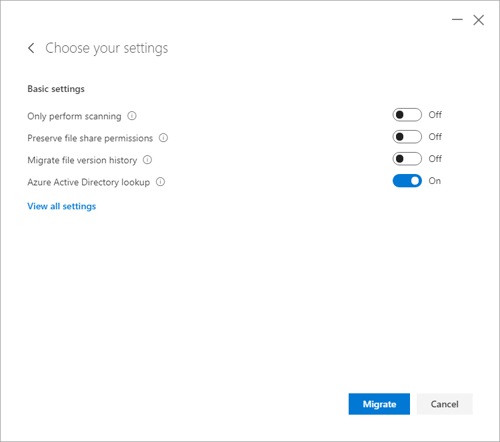
Task: Open info icon for Azure Active Directory lookup
Action: pos(160,182)
